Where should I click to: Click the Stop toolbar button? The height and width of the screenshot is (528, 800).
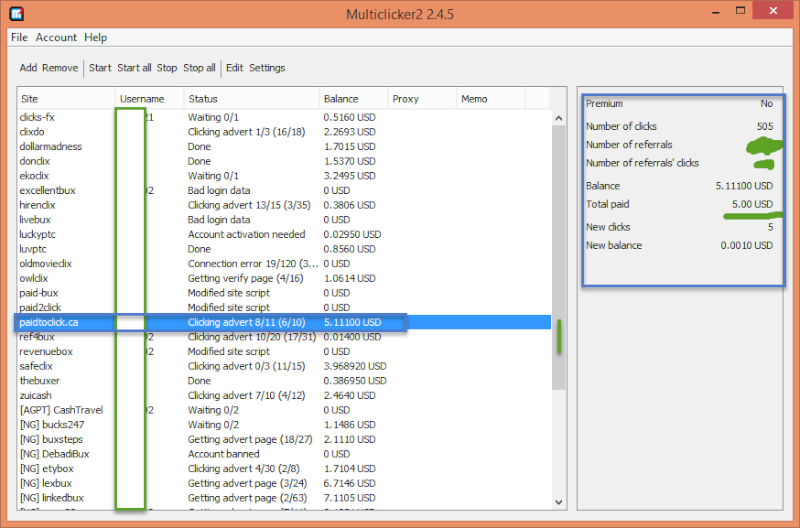[x=167, y=68]
